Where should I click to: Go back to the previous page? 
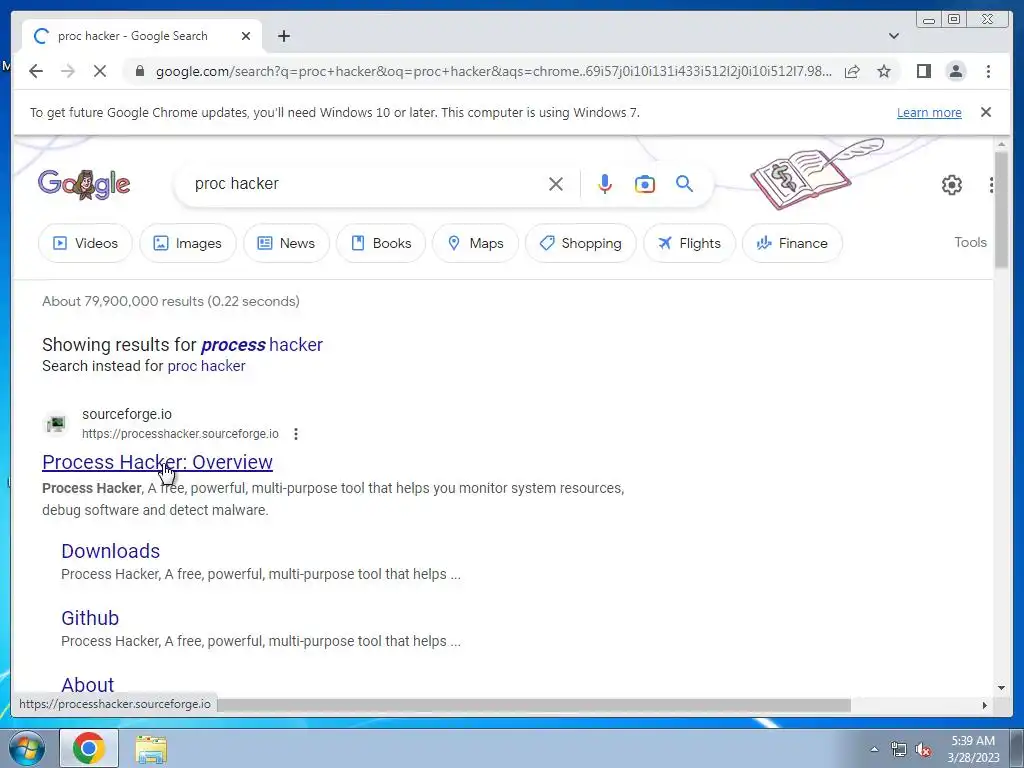[x=36, y=71]
